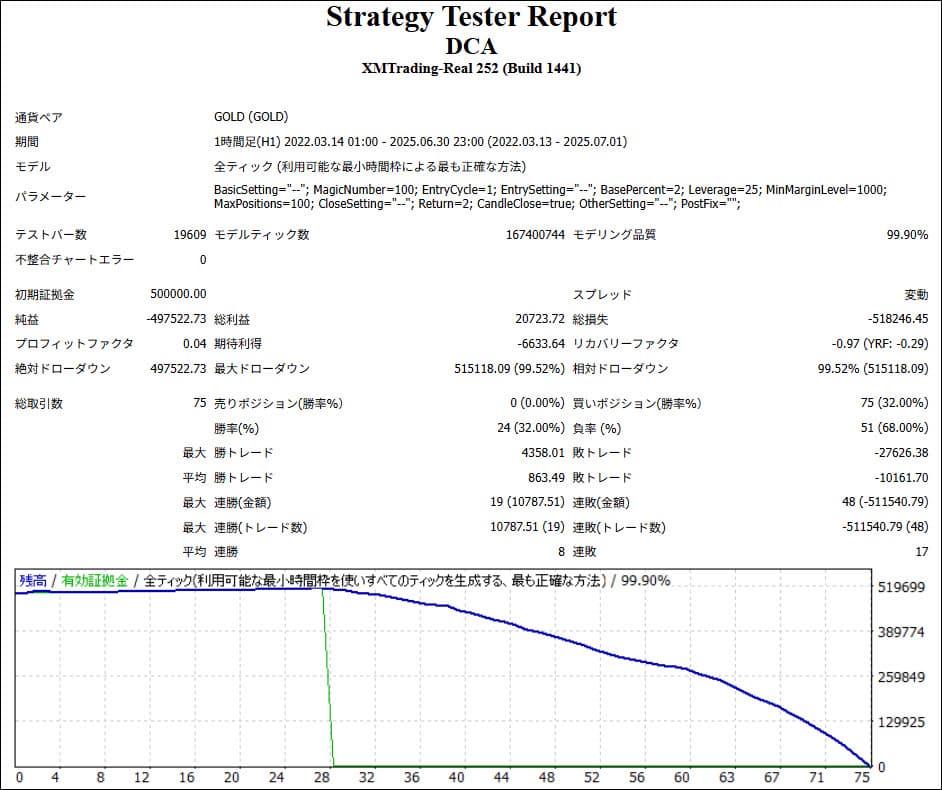Click the モデリング品質 value 99.90%
942x790 pixels.
click(x=907, y=235)
